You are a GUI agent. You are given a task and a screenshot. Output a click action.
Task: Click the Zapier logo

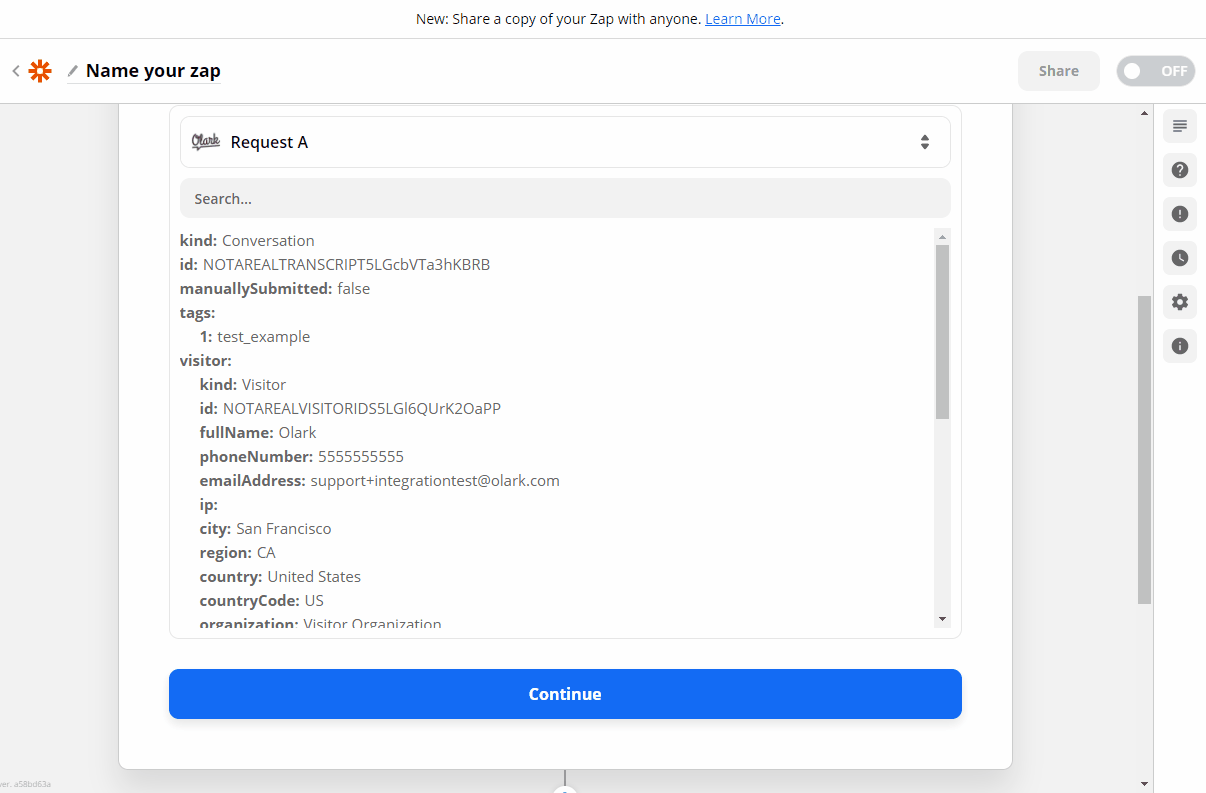point(39,71)
